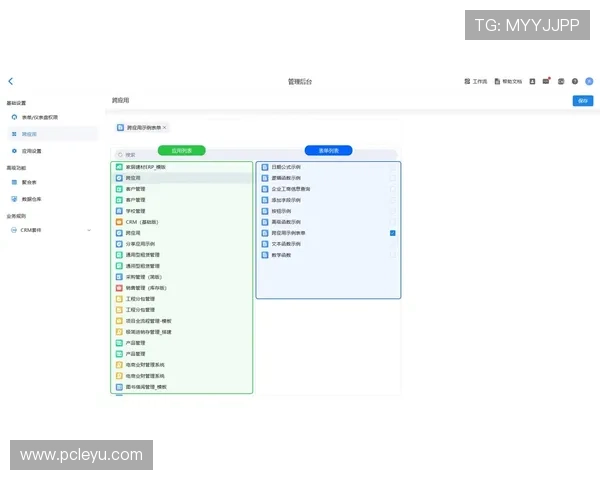Click the 家居建材ERP_模板 app icon
The image size is (600, 480).
coord(119,167)
